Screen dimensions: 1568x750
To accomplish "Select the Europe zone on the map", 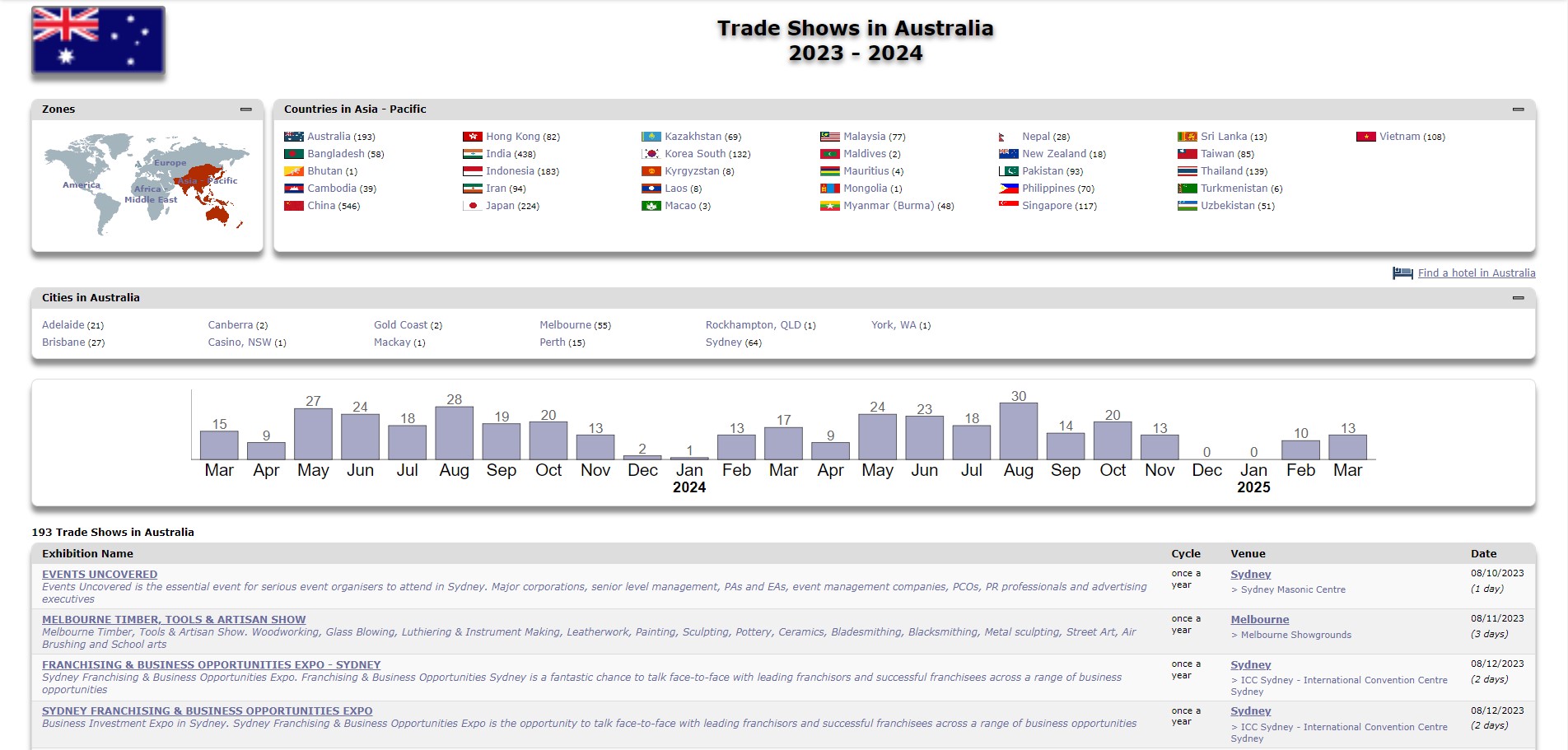I will (x=170, y=163).
